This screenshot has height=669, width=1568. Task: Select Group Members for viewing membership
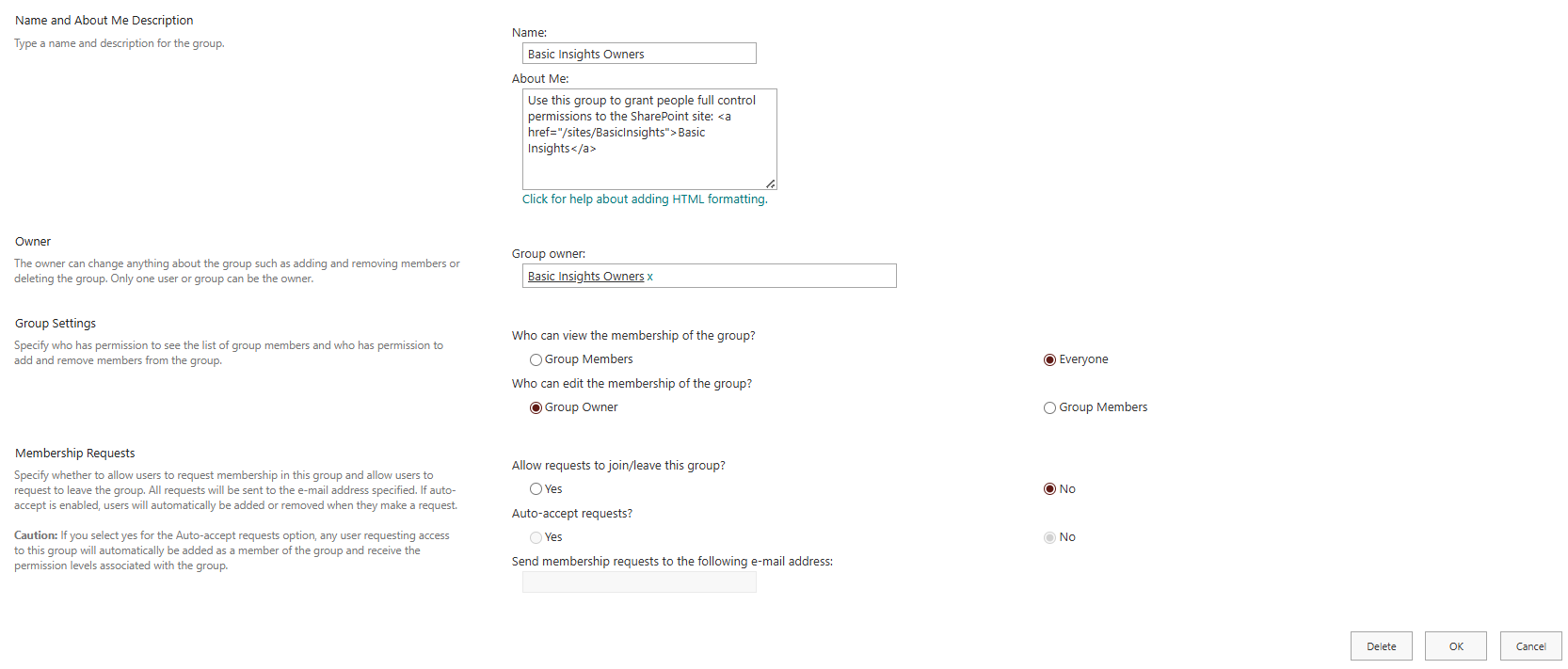click(x=536, y=359)
